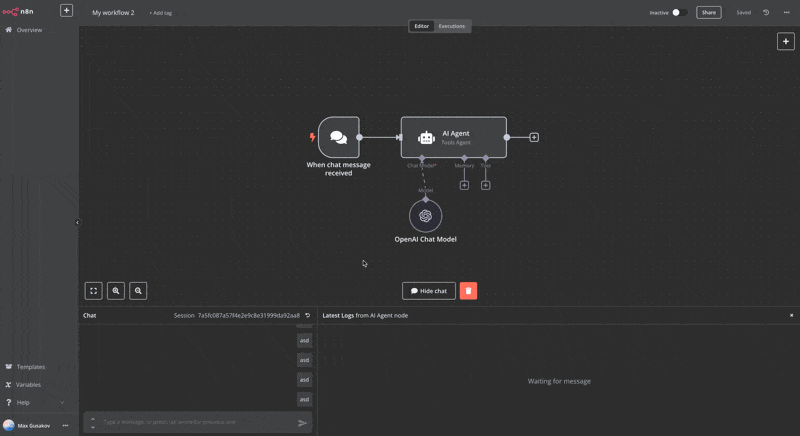Click the Add tag link

click(161, 13)
